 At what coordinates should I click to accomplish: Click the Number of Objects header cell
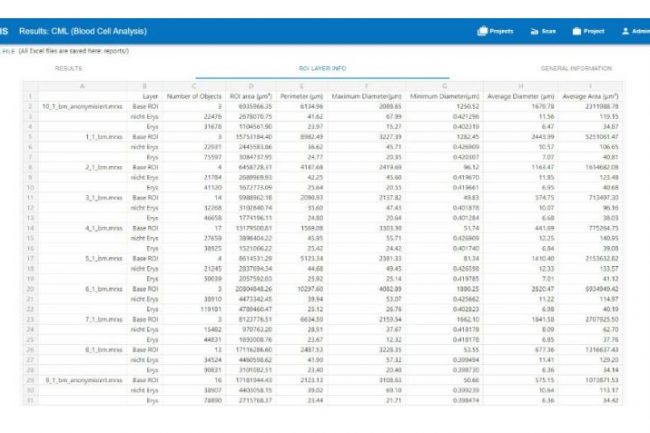click(195, 96)
